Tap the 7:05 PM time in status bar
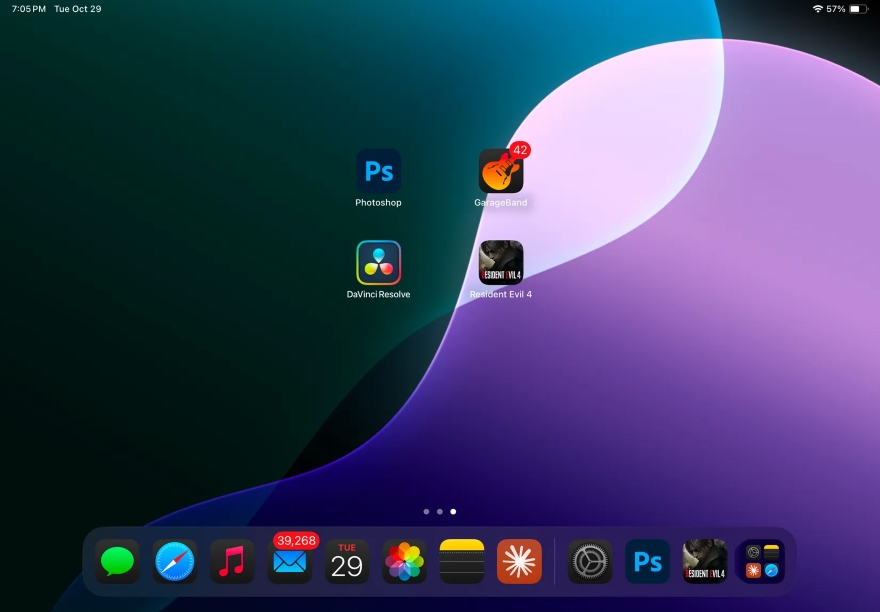The height and width of the screenshot is (612, 880). [29, 9]
